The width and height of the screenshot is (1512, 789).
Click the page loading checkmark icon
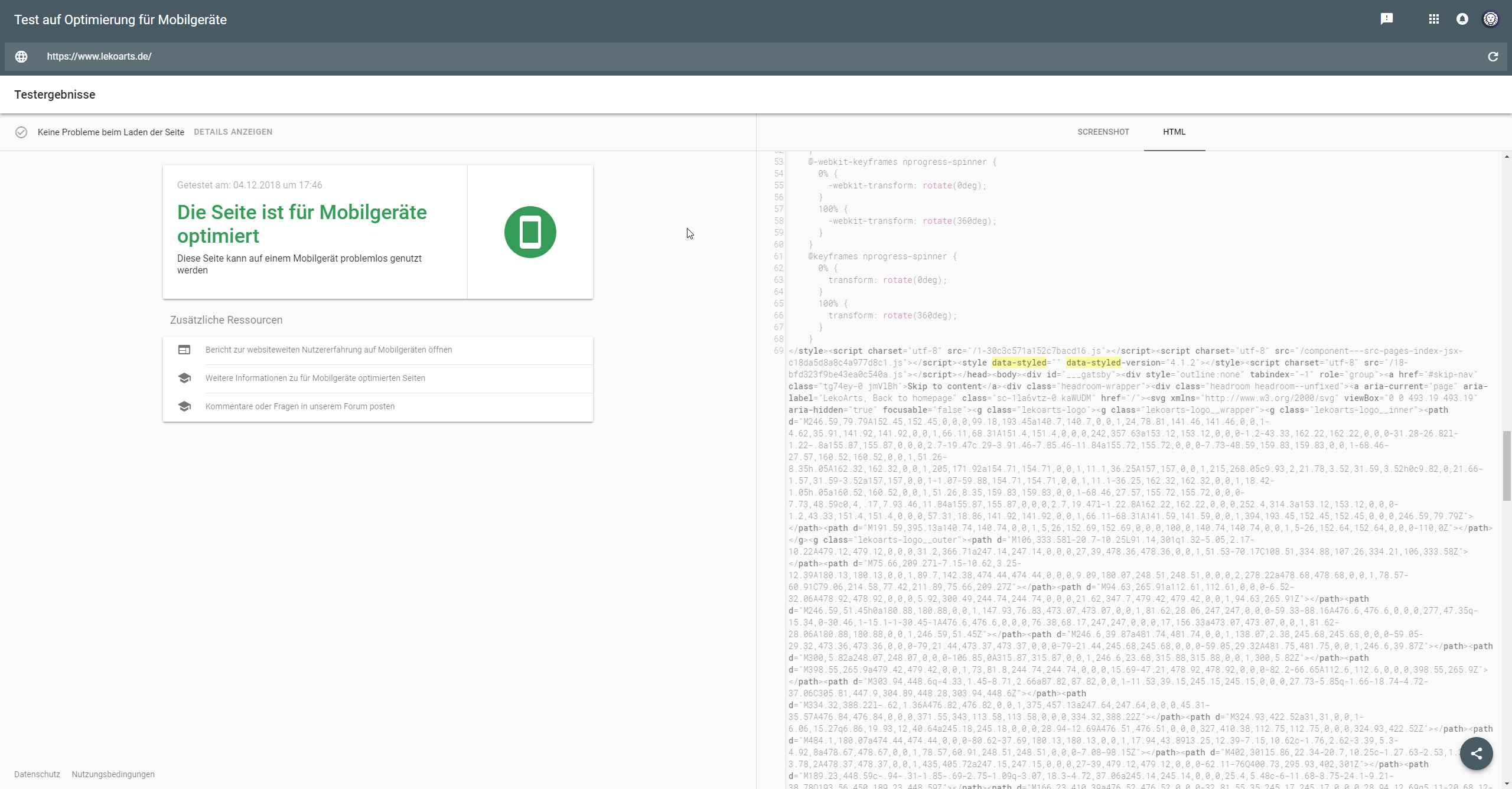(x=21, y=132)
